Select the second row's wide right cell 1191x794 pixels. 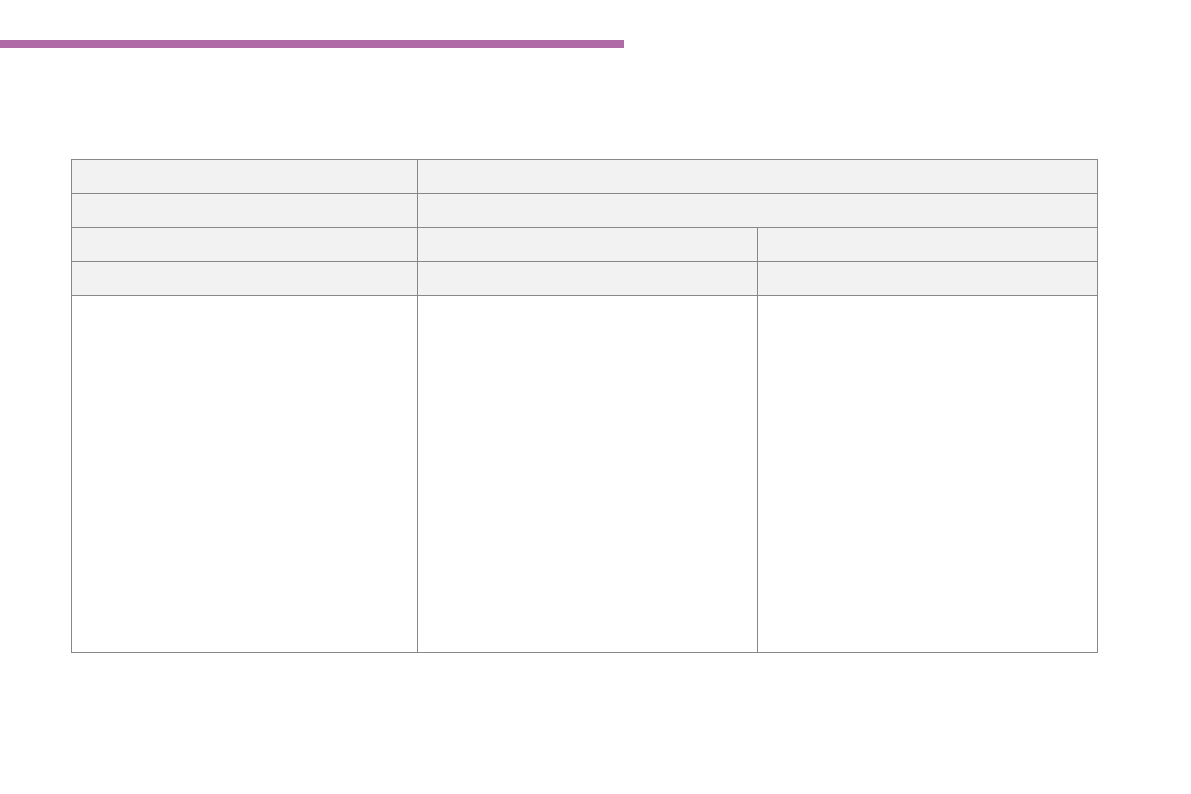coord(757,210)
